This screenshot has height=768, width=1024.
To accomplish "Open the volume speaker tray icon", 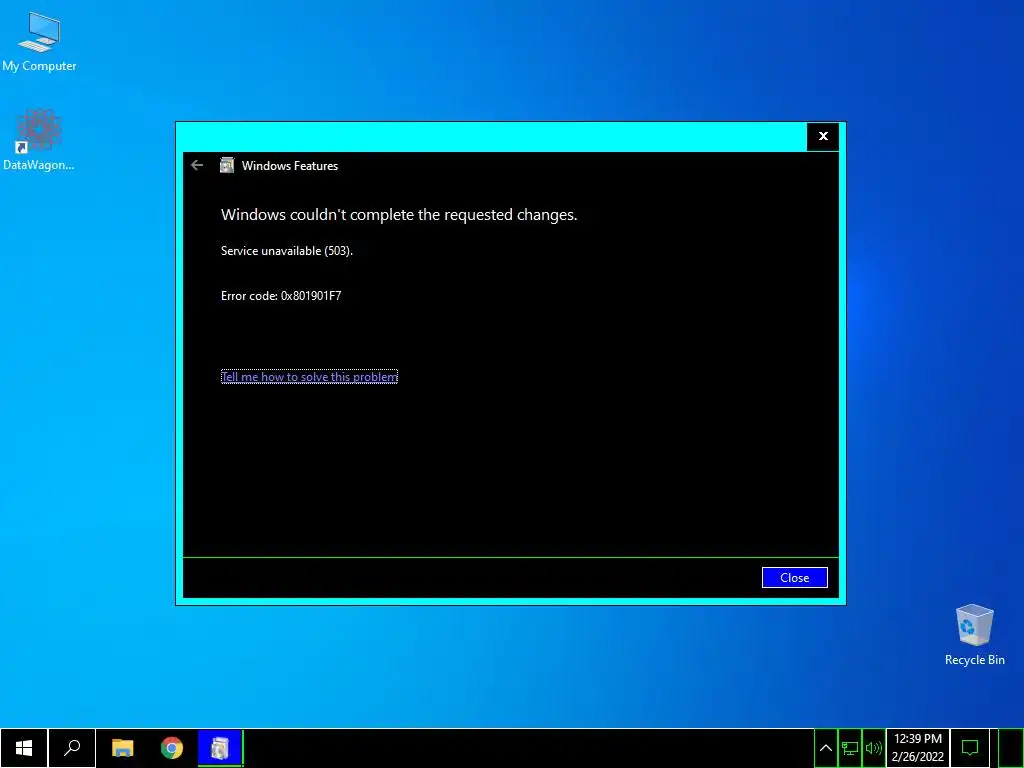I will 873,748.
